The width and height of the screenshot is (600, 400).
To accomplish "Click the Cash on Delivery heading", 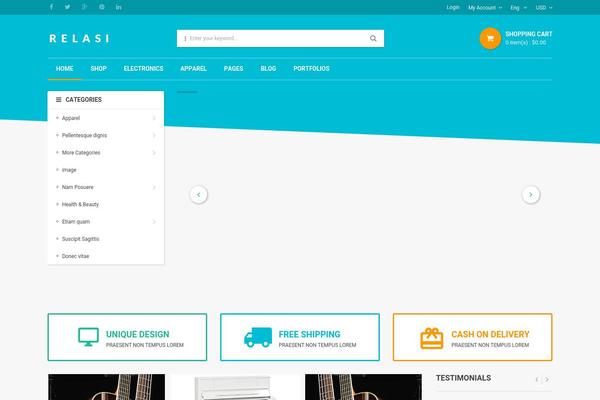I will click(x=490, y=334).
